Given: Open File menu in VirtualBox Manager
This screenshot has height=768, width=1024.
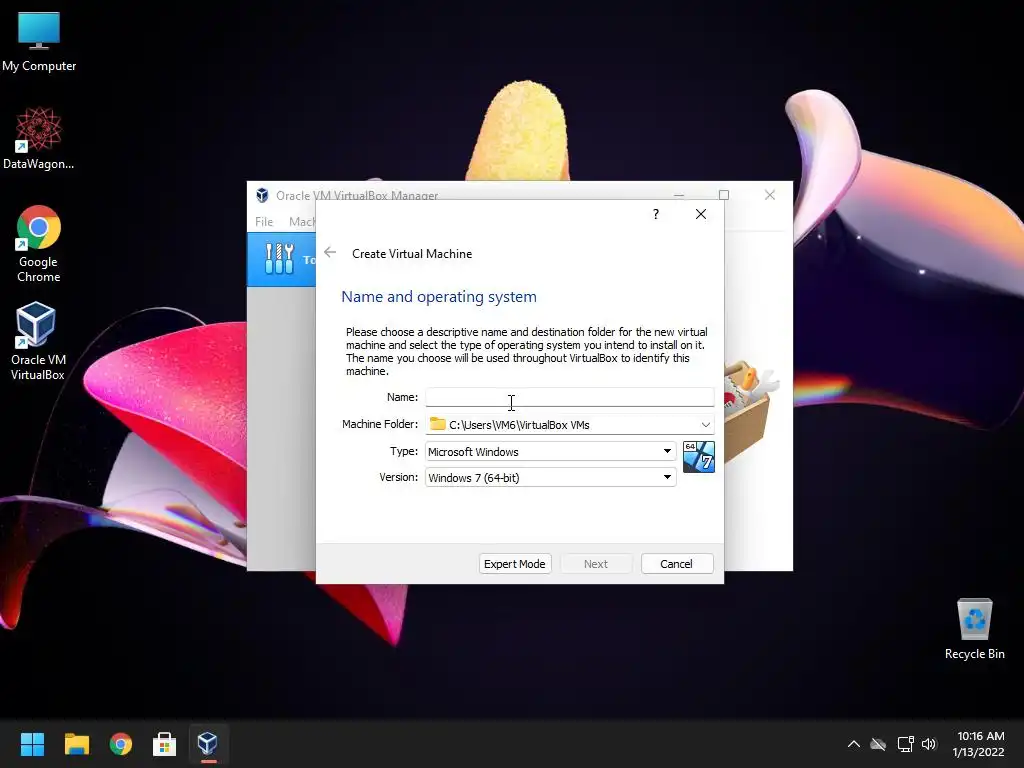Looking at the screenshot, I should (x=264, y=221).
